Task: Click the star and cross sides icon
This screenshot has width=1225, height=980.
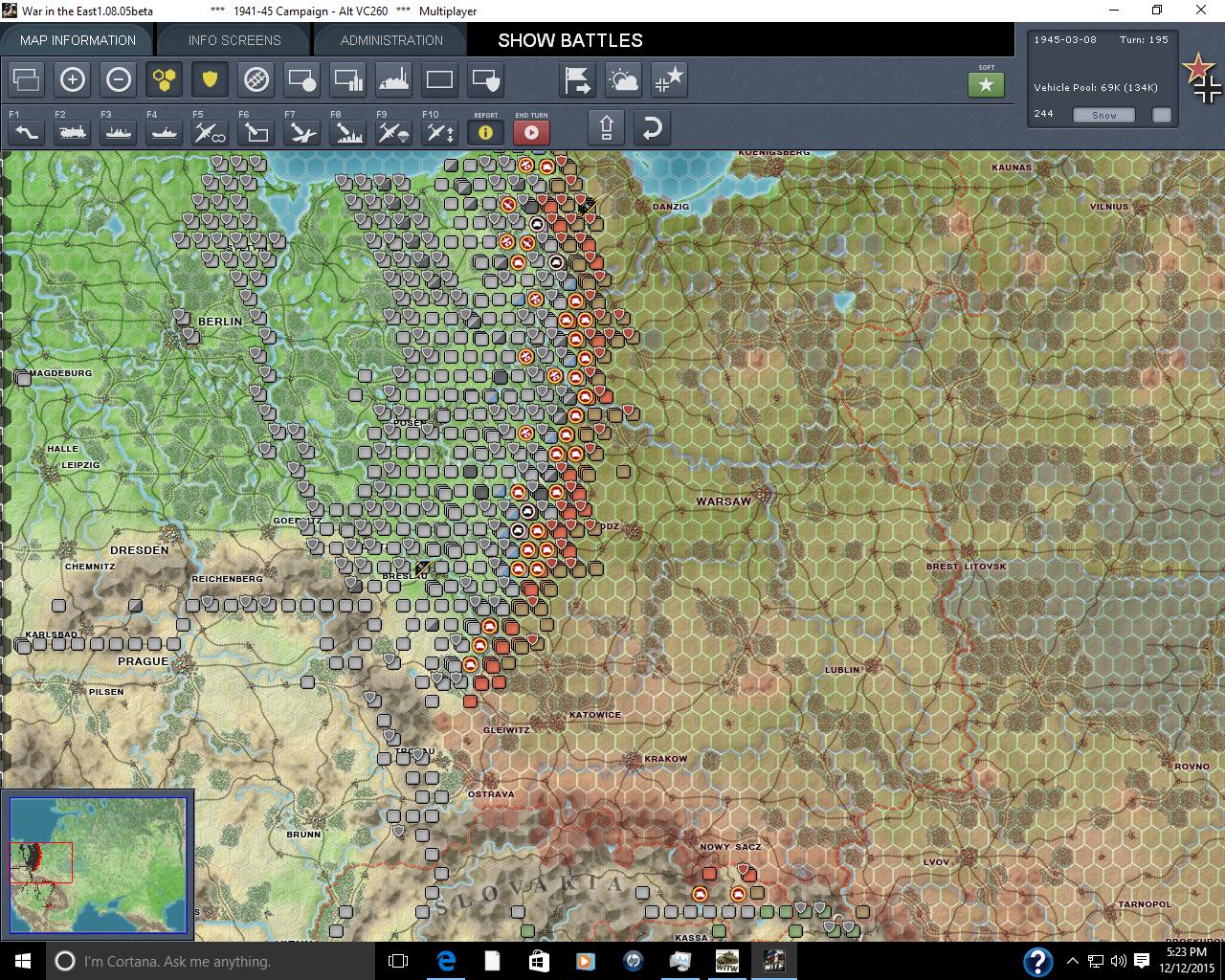Action: [669, 79]
